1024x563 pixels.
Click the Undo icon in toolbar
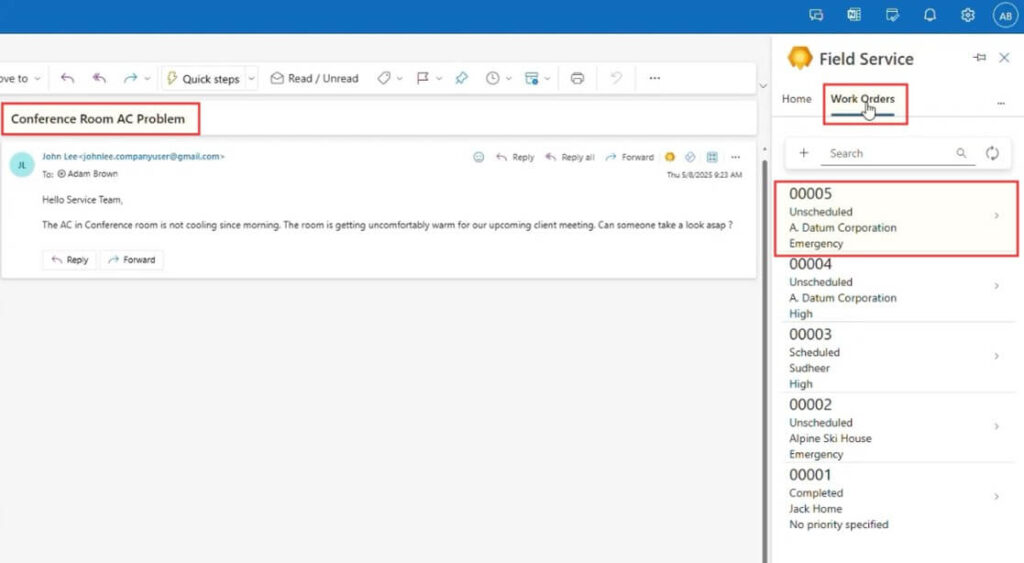[616, 78]
